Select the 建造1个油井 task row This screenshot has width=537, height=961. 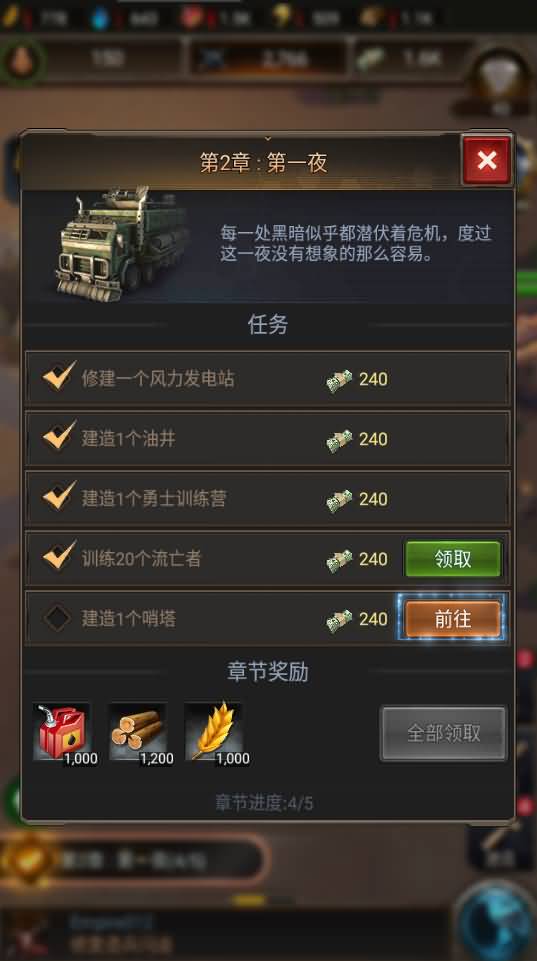[267, 439]
